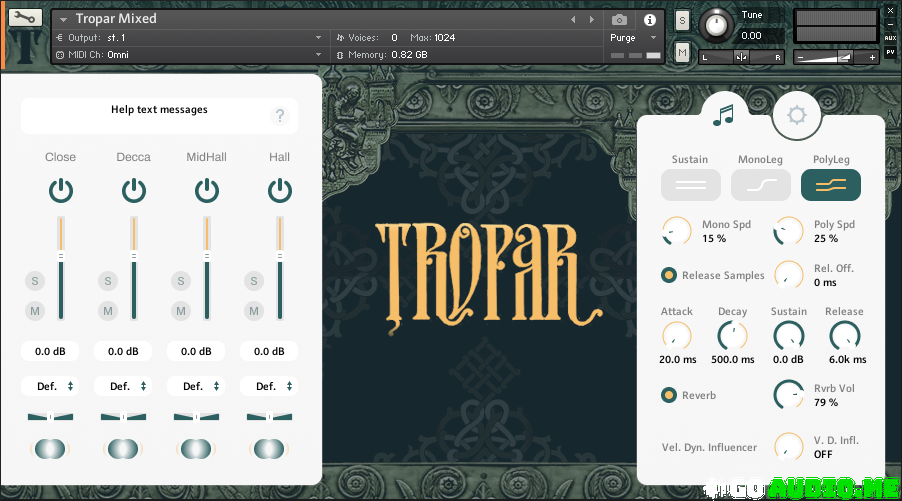This screenshot has width=902, height=501.
Task: Open the Close mic Def. output dropdown
Action: pos(52,386)
